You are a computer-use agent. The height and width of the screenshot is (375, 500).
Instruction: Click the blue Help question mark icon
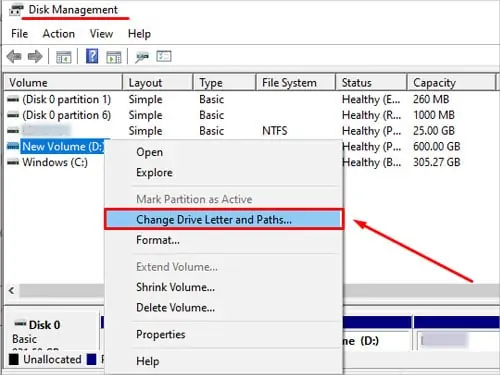[92, 56]
